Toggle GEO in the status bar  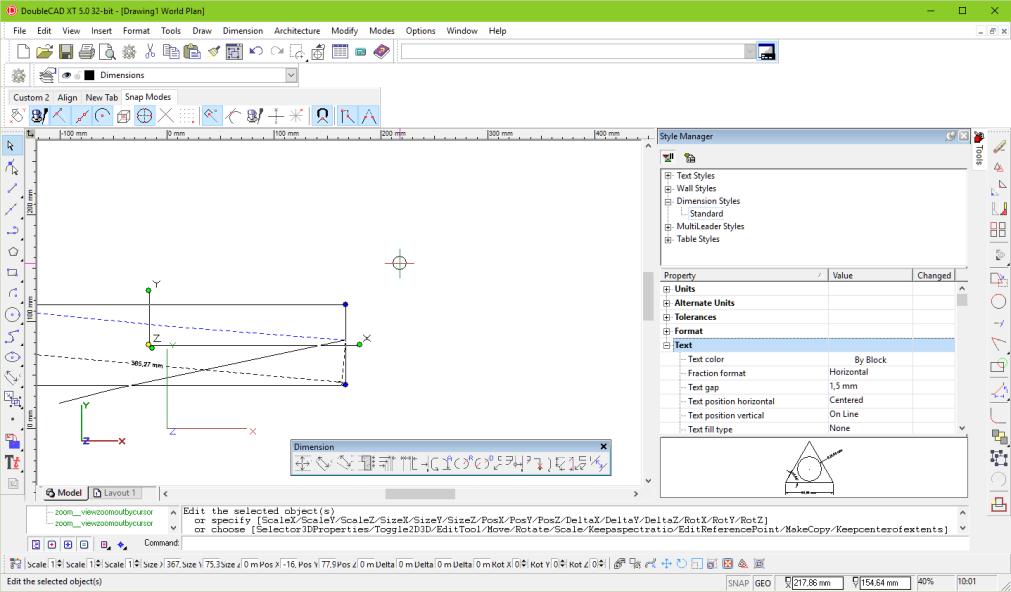[x=763, y=583]
